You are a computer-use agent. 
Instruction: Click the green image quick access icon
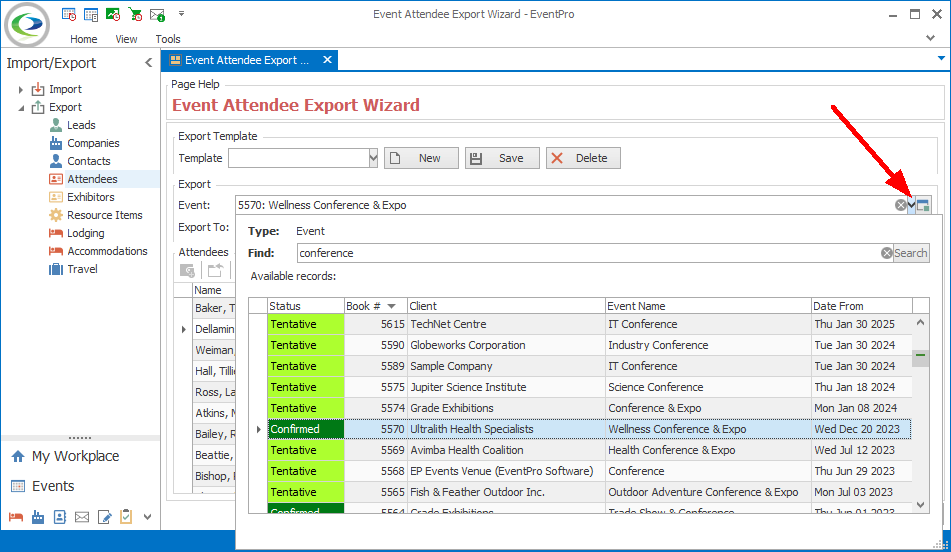[113, 14]
